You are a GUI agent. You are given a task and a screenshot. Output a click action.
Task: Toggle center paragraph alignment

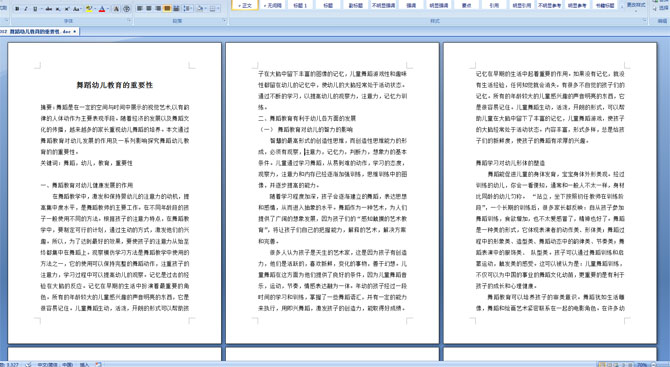click(x=149, y=9)
